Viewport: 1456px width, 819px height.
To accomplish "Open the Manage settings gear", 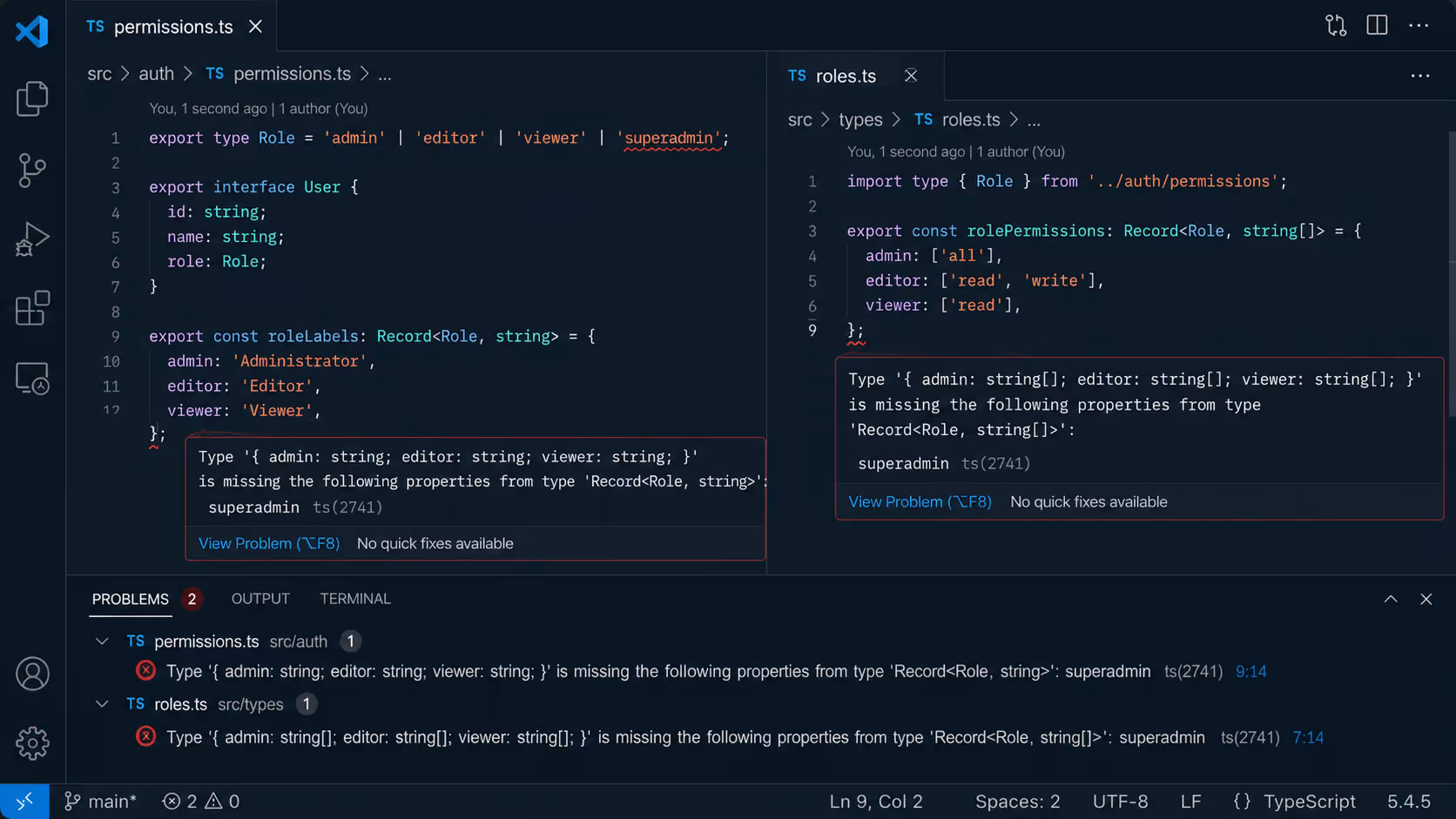I will 32,743.
